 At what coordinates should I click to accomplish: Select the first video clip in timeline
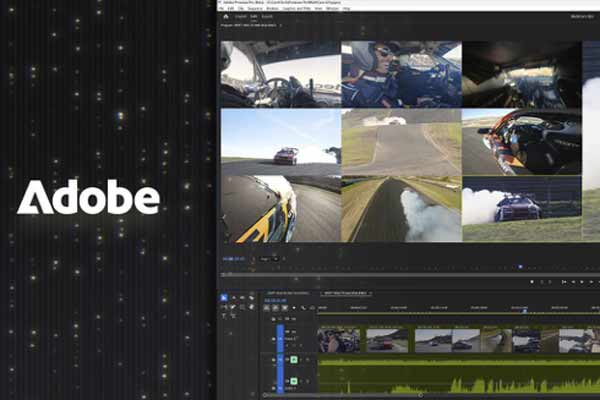click(x=339, y=339)
